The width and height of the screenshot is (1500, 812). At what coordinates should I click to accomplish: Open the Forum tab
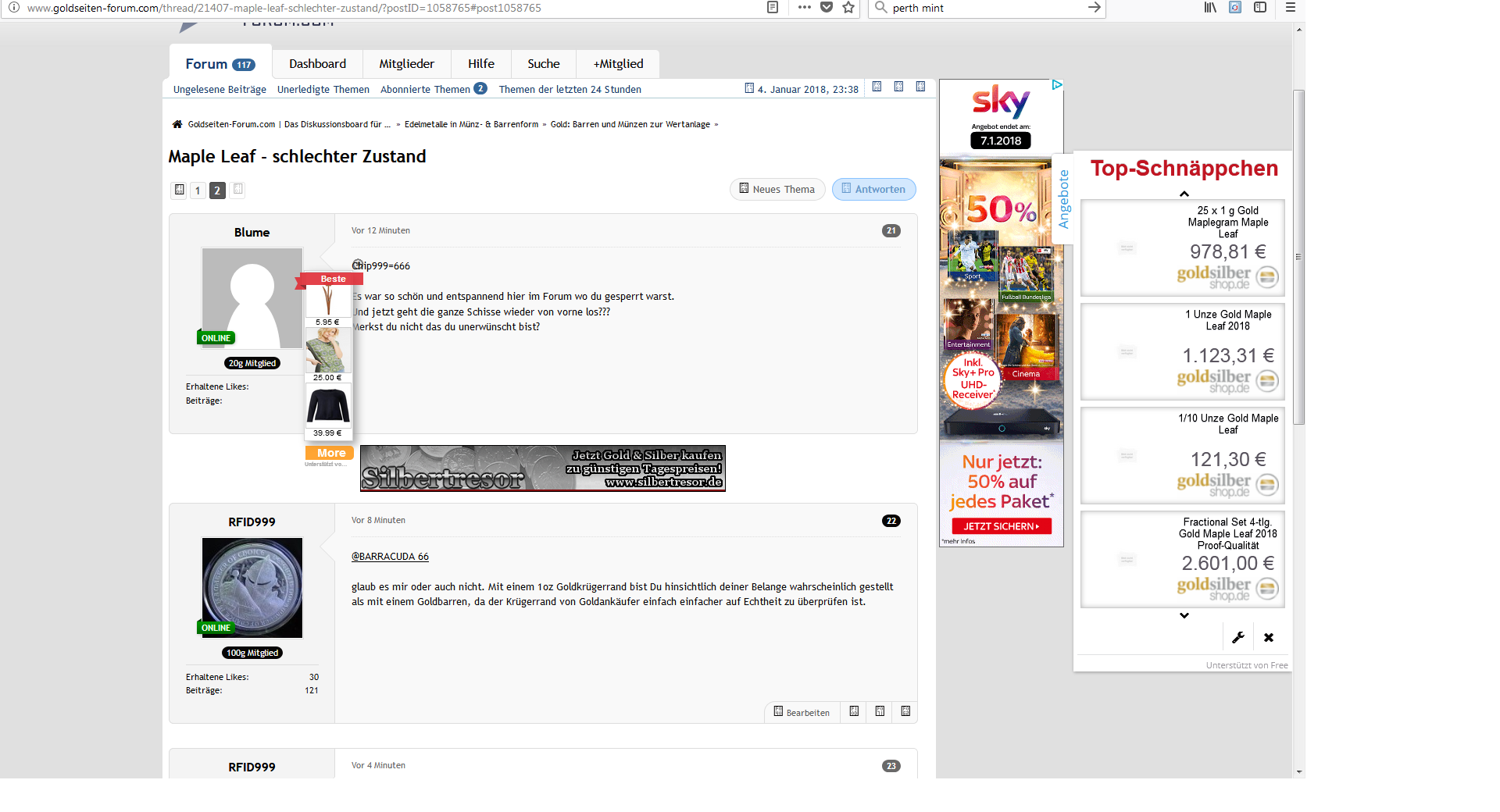220,64
